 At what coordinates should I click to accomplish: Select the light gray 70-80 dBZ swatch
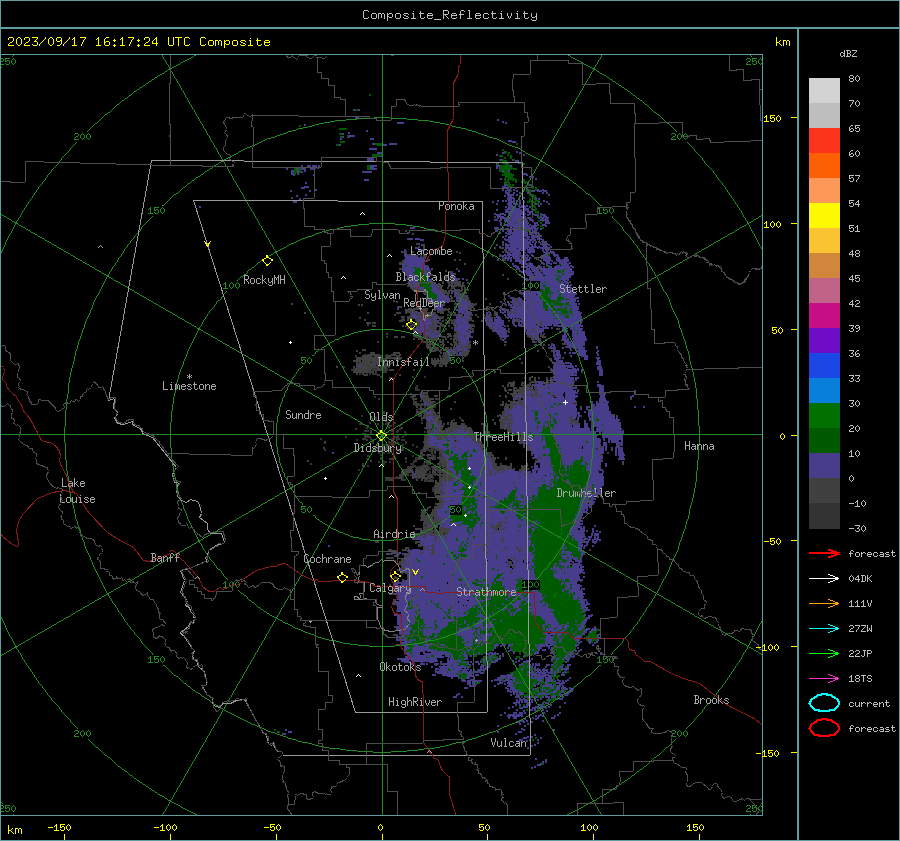(824, 91)
